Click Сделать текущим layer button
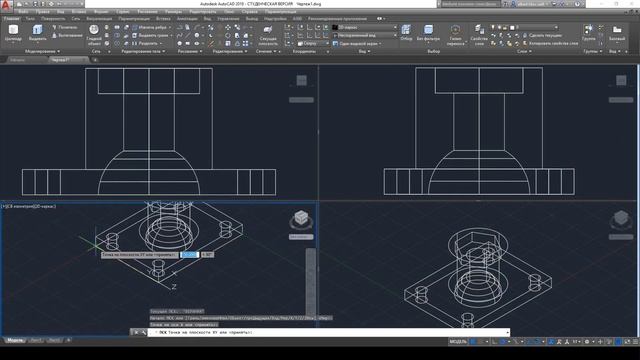This screenshot has height=360, width=640. (542, 36)
